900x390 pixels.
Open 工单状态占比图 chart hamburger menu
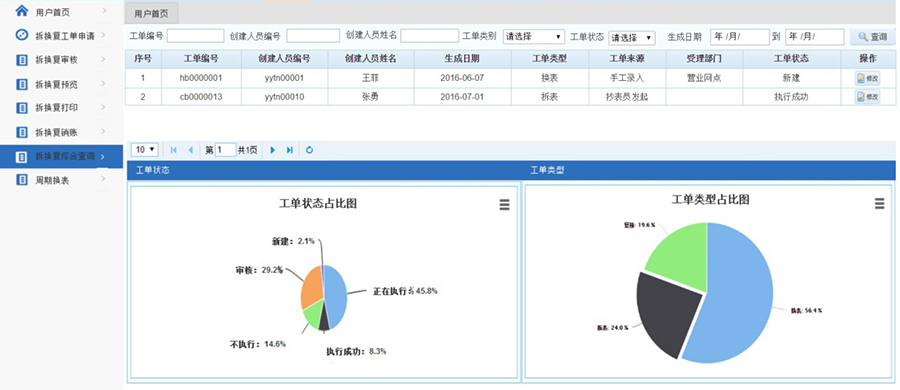coord(505,205)
